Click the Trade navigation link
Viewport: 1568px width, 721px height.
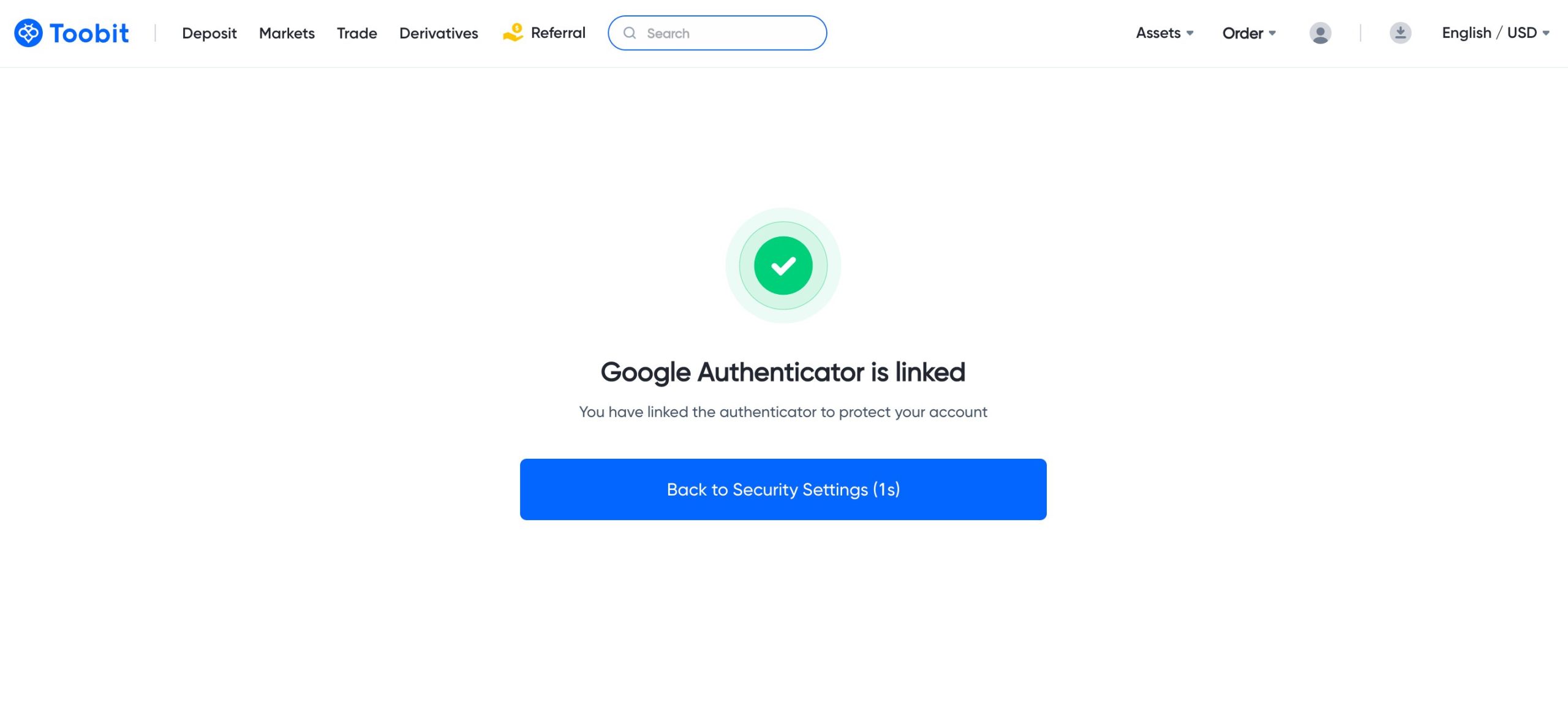(x=357, y=33)
